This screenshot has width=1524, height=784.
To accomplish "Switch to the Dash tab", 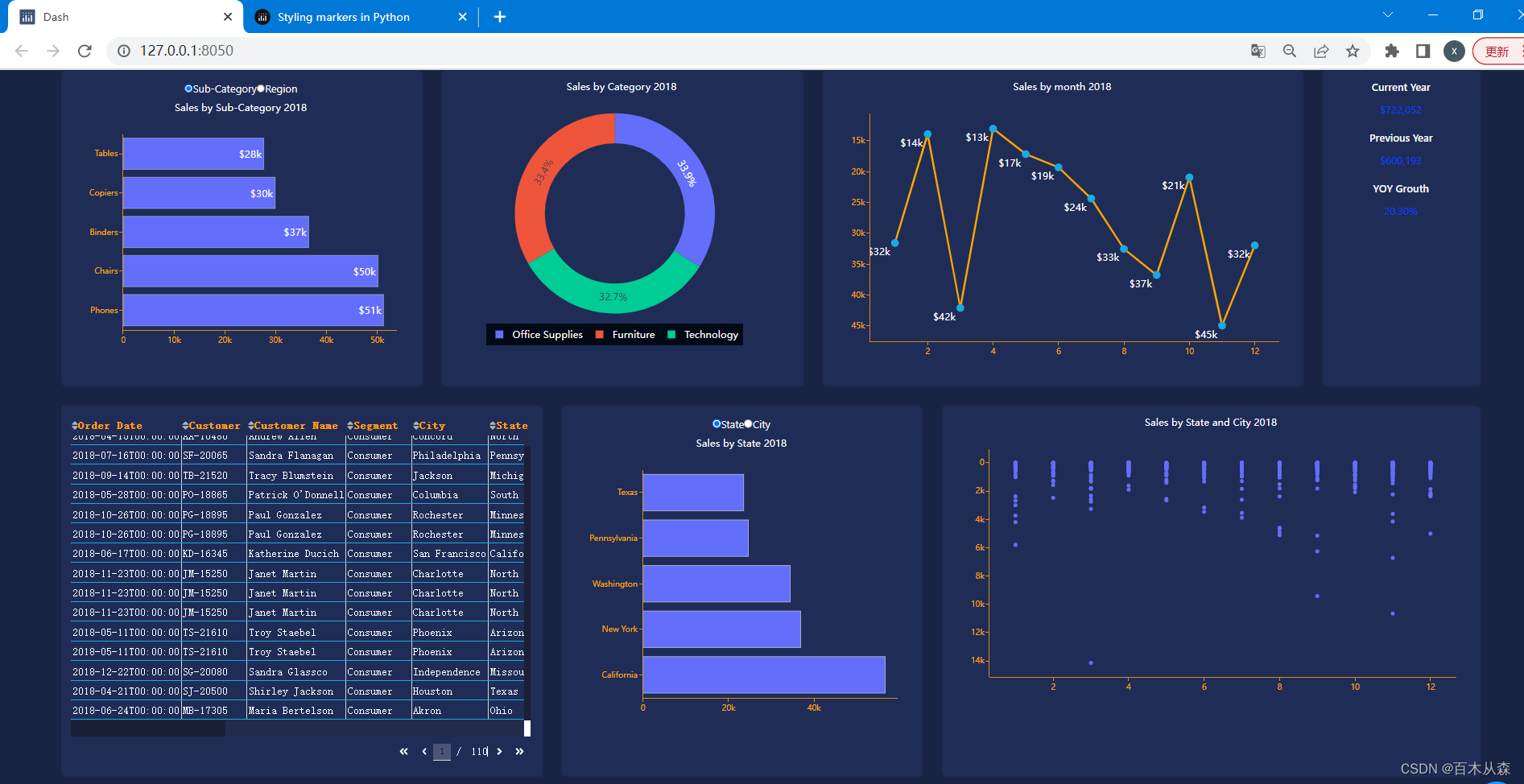I will coord(125,17).
